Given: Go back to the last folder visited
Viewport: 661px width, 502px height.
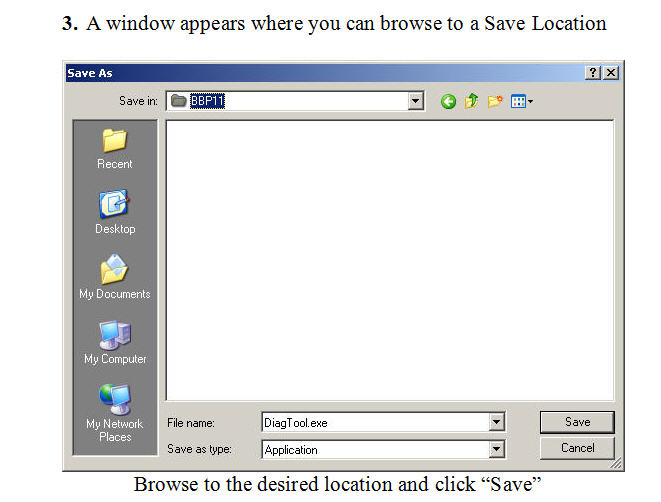Looking at the screenshot, I should 448,102.
